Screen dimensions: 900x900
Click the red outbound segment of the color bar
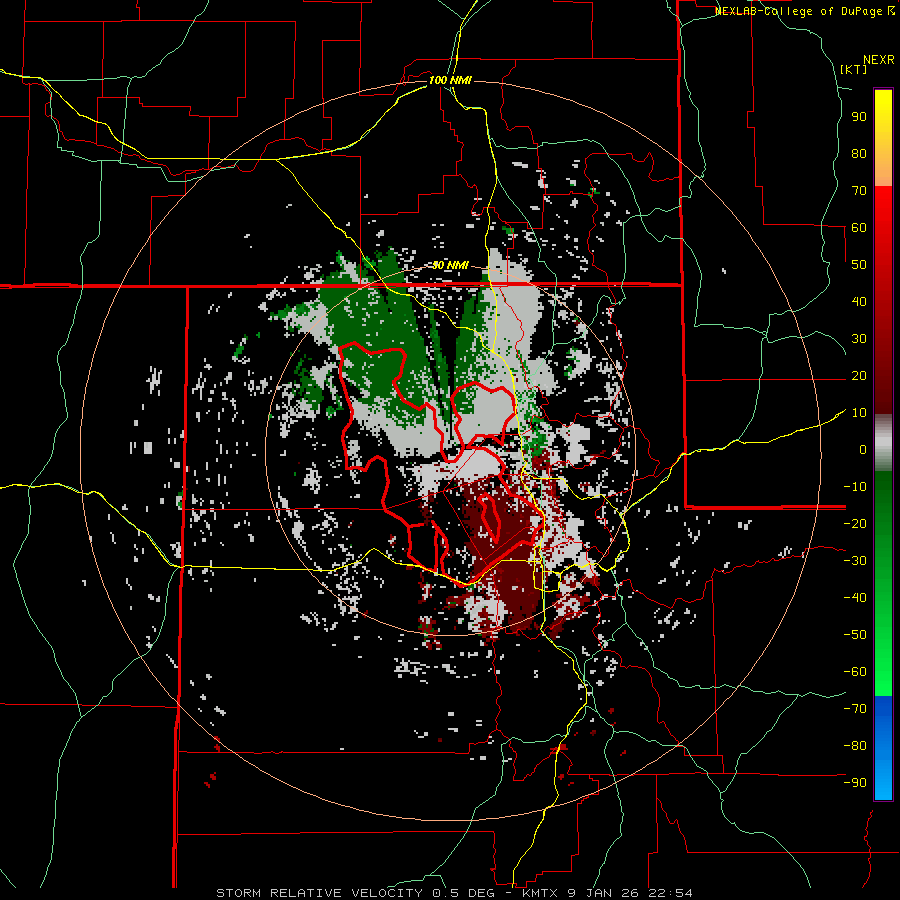click(x=883, y=300)
